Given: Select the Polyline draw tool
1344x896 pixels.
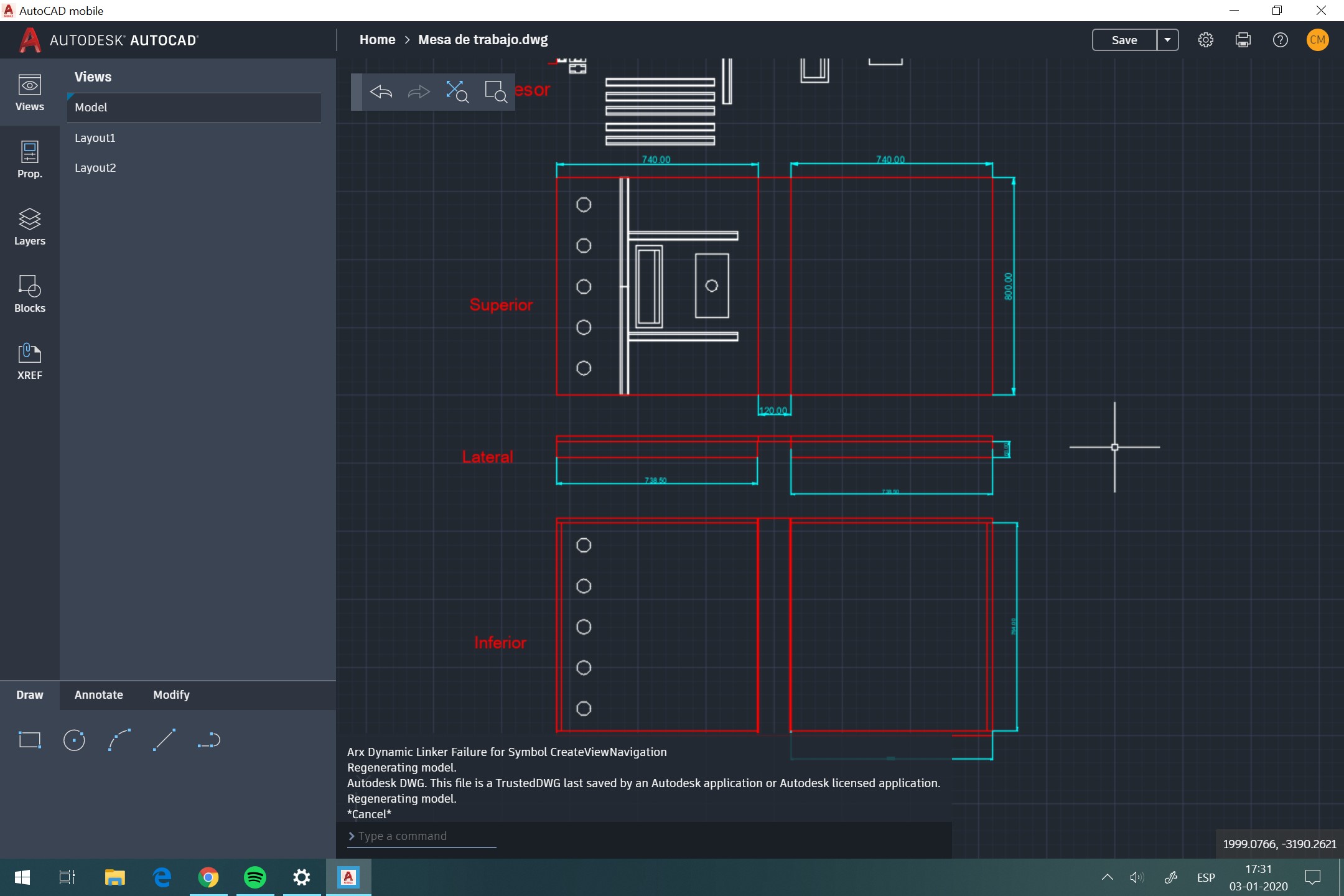Looking at the screenshot, I should (x=209, y=740).
